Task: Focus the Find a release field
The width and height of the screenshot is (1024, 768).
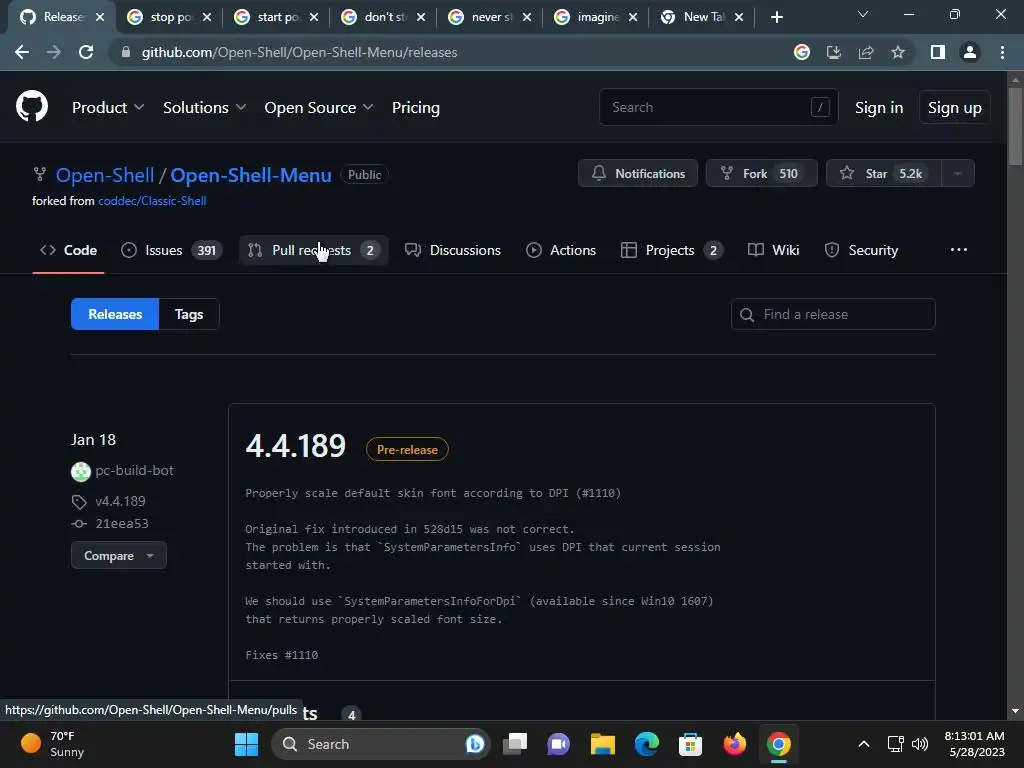Action: [833, 314]
